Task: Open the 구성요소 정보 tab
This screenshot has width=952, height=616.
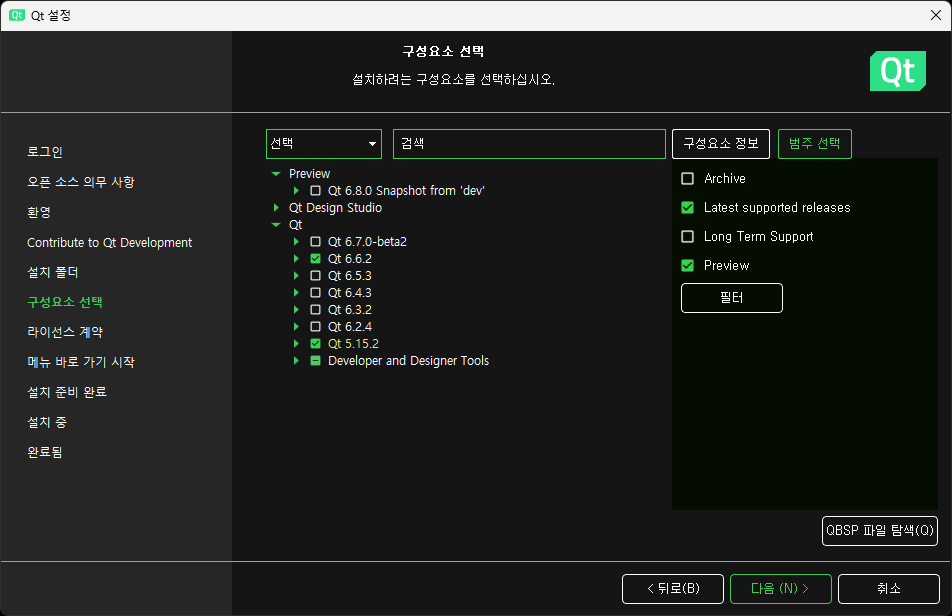Action: (721, 144)
